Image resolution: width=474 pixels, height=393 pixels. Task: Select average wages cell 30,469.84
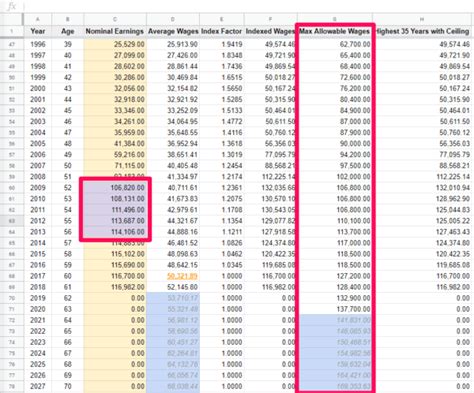(173, 77)
